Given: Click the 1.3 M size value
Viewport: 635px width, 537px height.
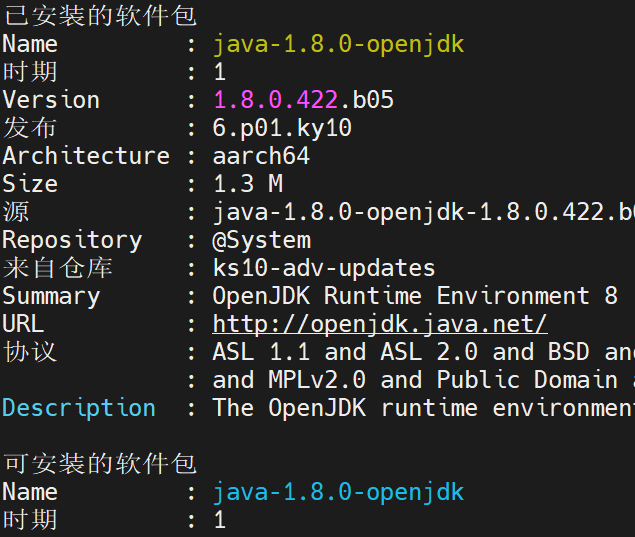Looking at the screenshot, I should tap(247, 184).
